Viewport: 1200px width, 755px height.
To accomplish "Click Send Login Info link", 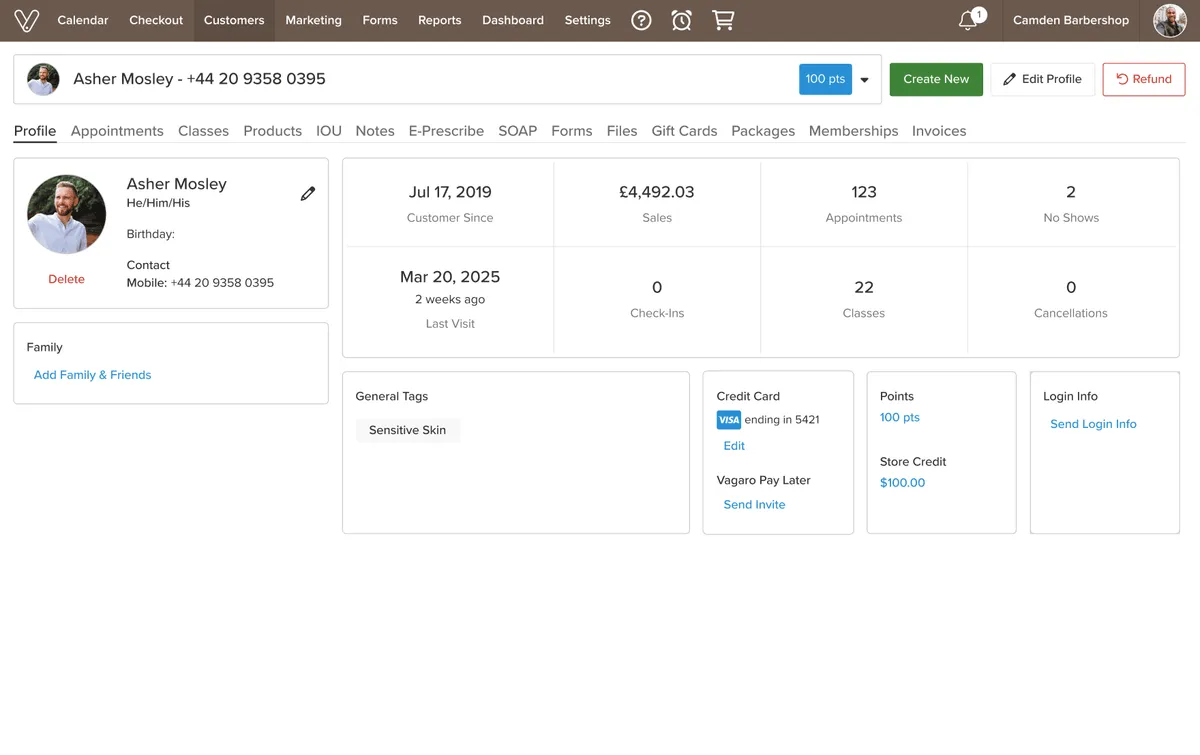I will [x=1093, y=424].
